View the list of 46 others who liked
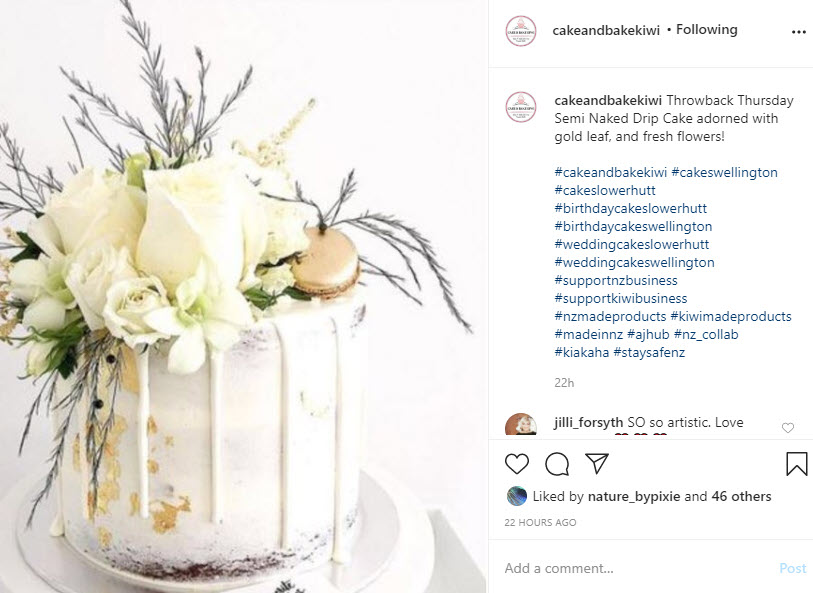 pyautogui.click(x=741, y=496)
